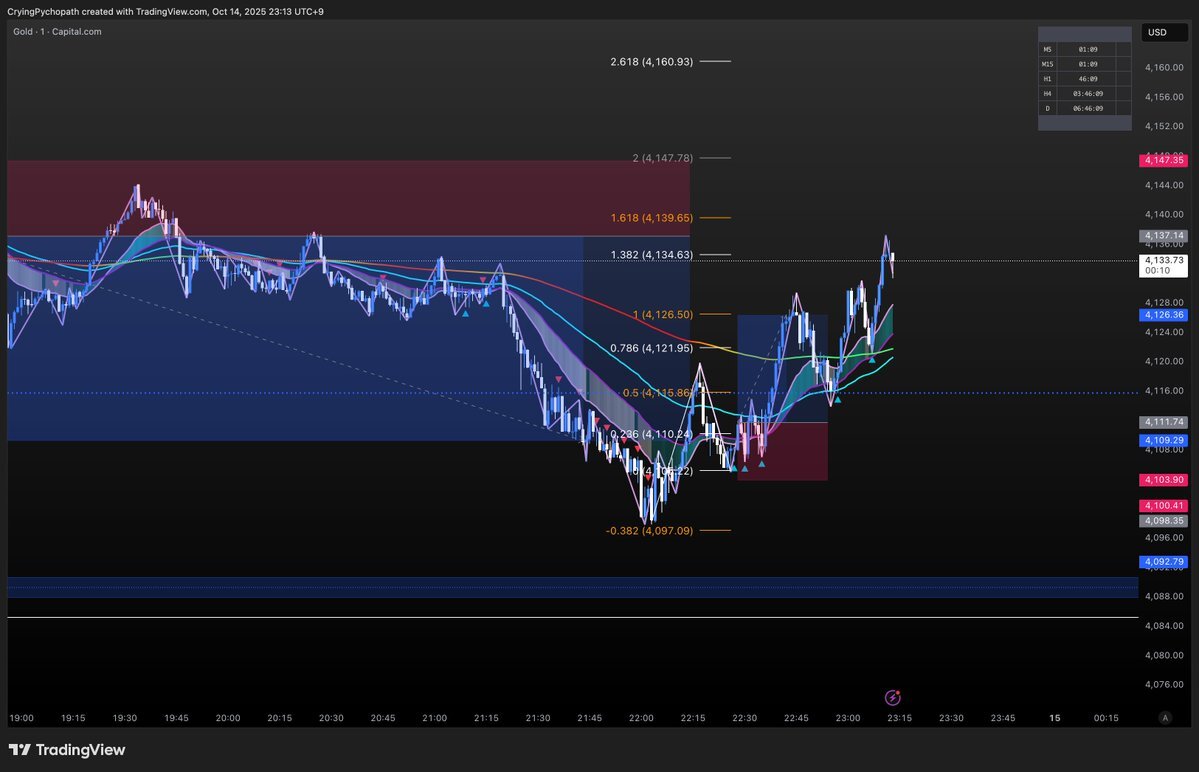Image resolution: width=1199 pixels, height=772 pixels.
Task: Click the current price label 4,133.73
Action: click(1164, 261)
